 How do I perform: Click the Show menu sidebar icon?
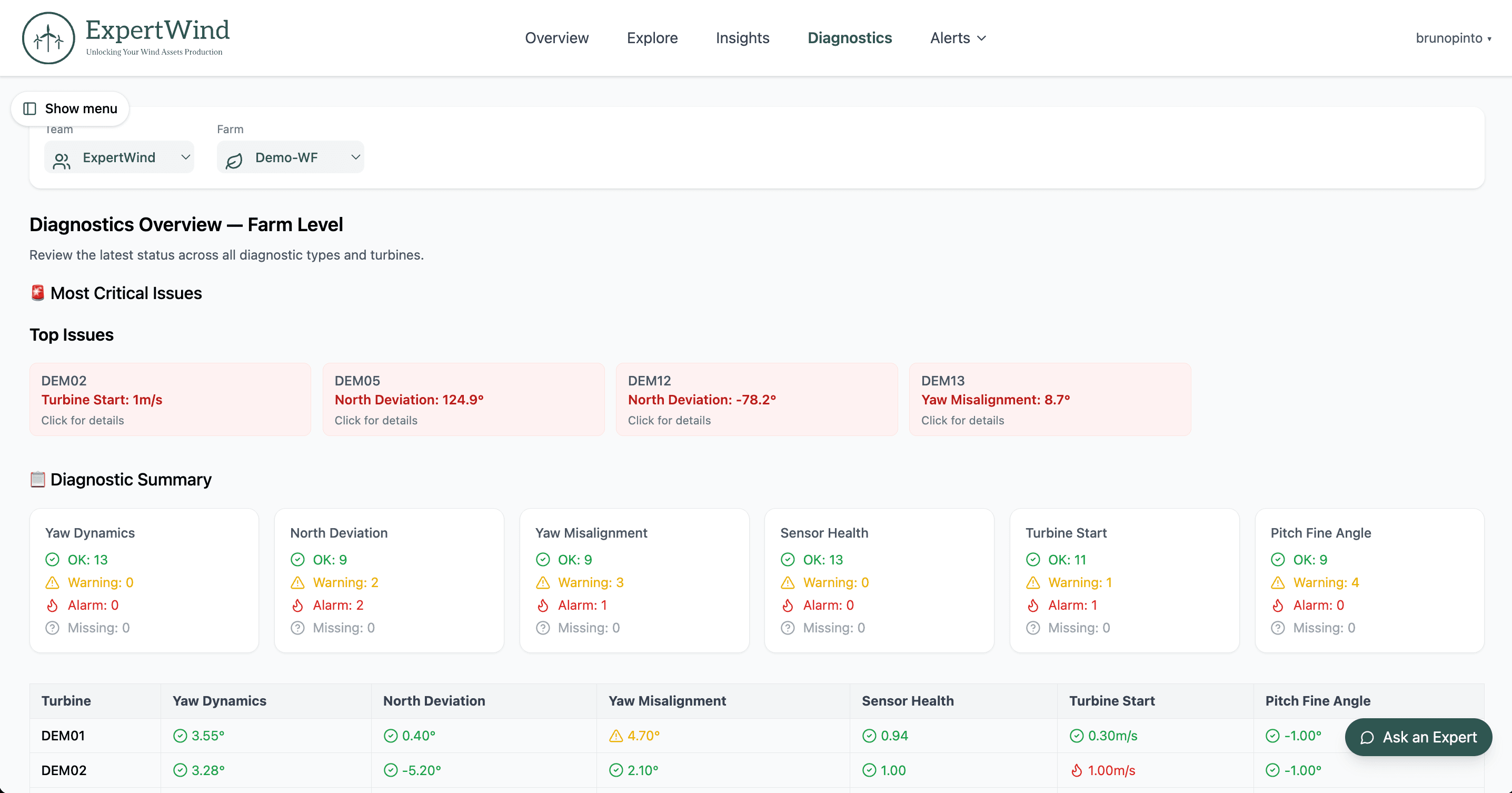click(x=29, y=108)
